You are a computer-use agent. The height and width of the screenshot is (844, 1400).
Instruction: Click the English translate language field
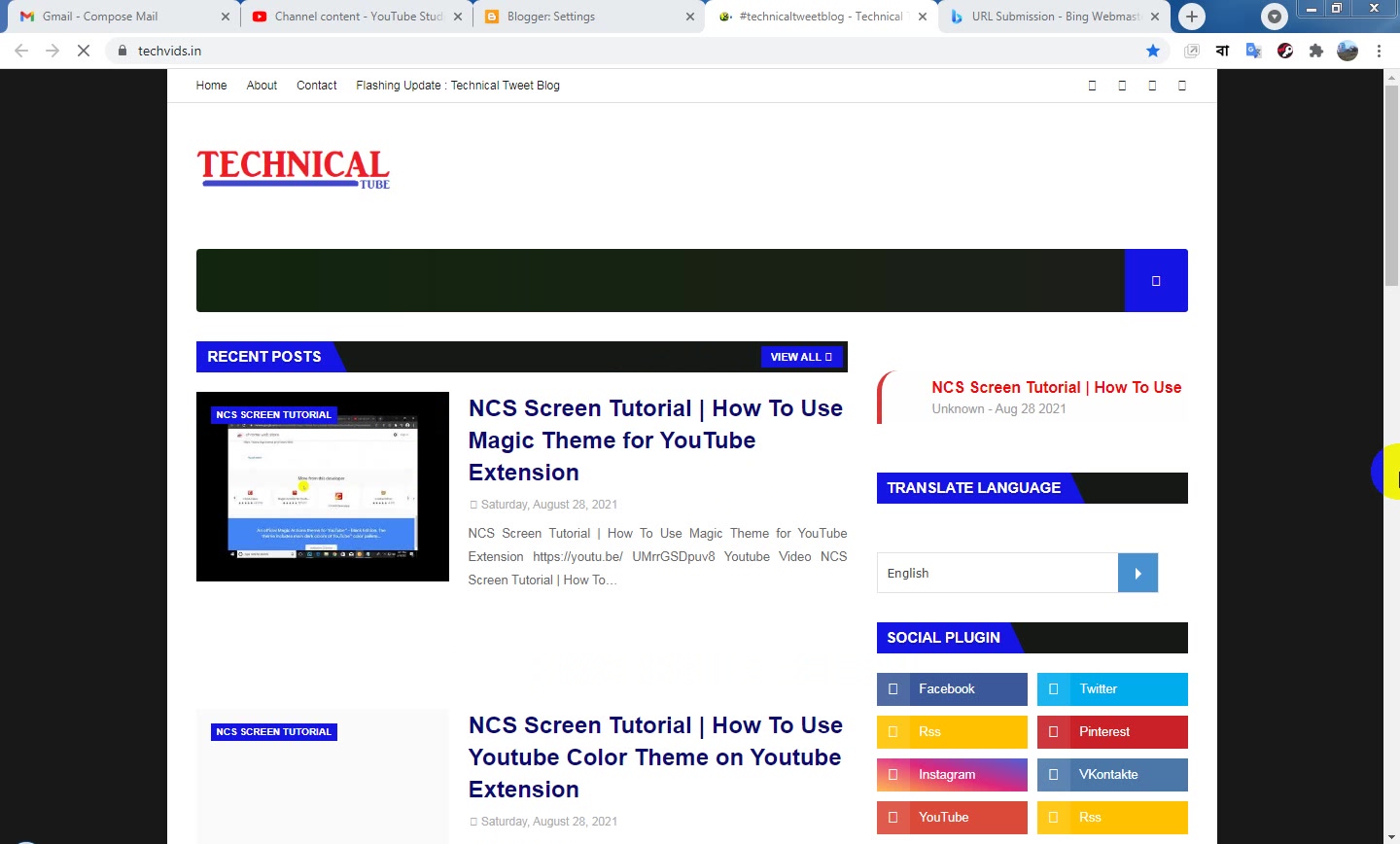[997, 573]
